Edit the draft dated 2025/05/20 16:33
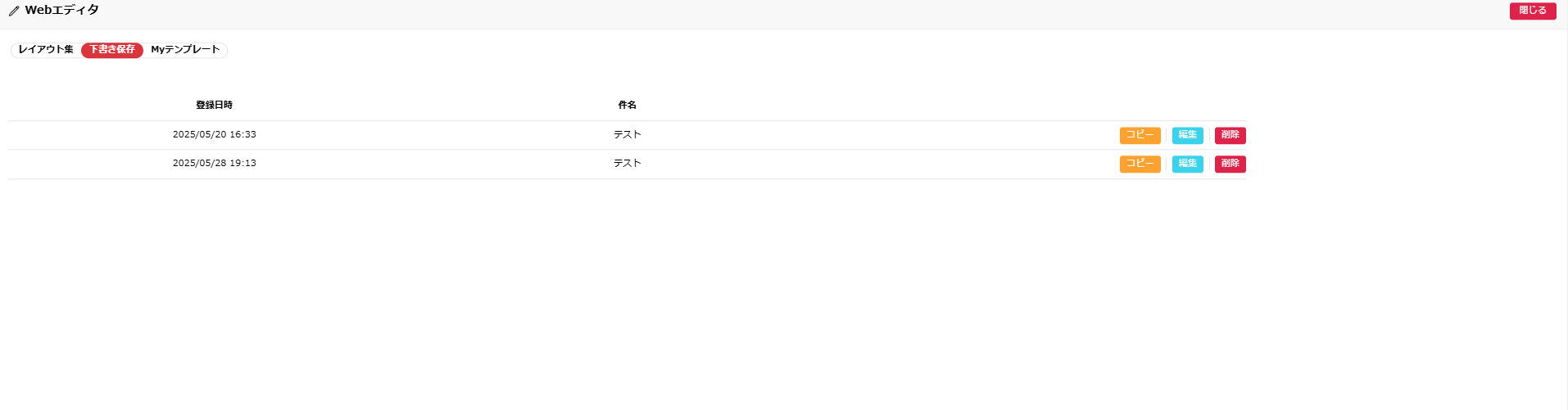 point(1187,135)
